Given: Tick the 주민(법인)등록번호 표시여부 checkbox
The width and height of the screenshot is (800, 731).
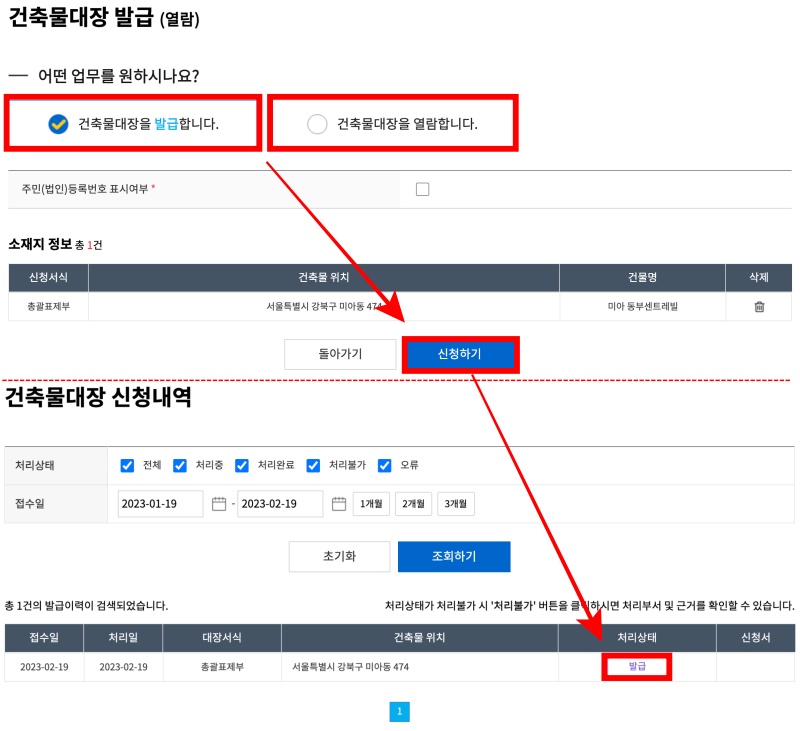Looking at the screenshot, I should pyautogui.click(x=422, y=189).
